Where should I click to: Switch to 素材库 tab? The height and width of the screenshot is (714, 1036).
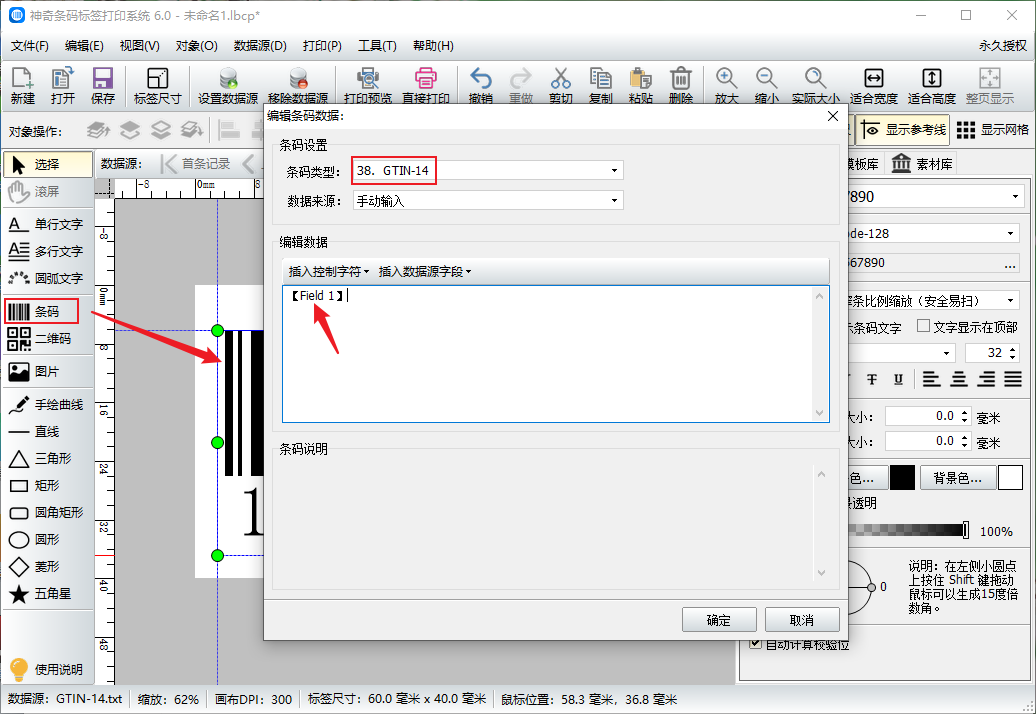(x=922, y=164)
